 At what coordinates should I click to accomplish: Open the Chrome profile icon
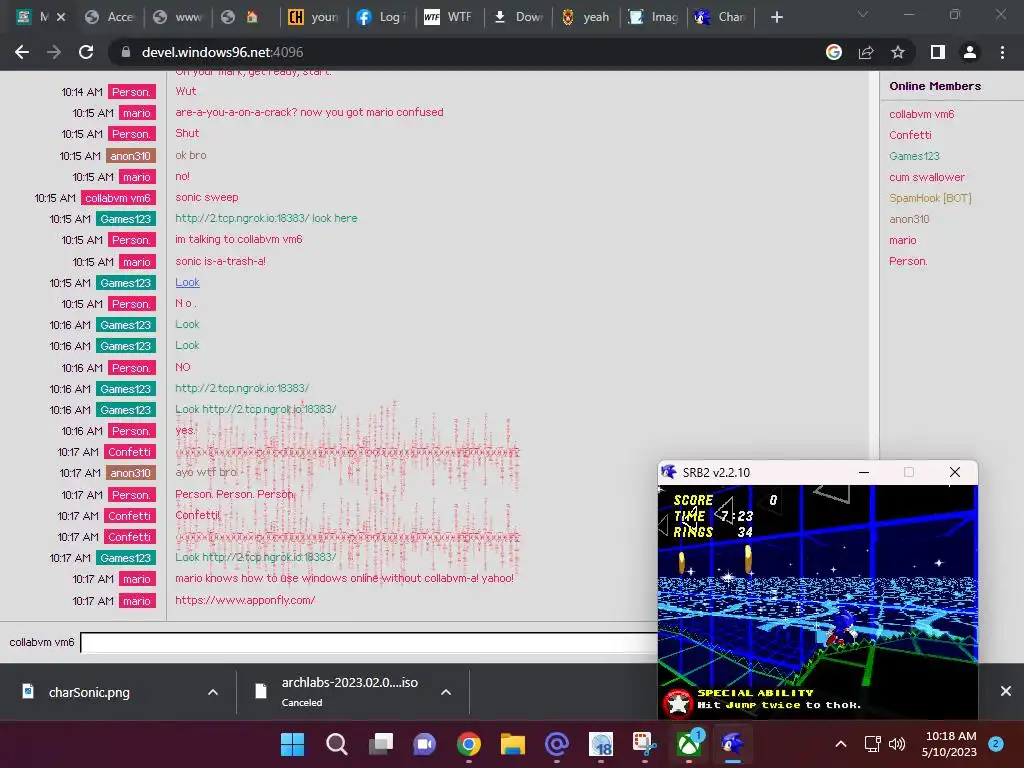(970, 52)
